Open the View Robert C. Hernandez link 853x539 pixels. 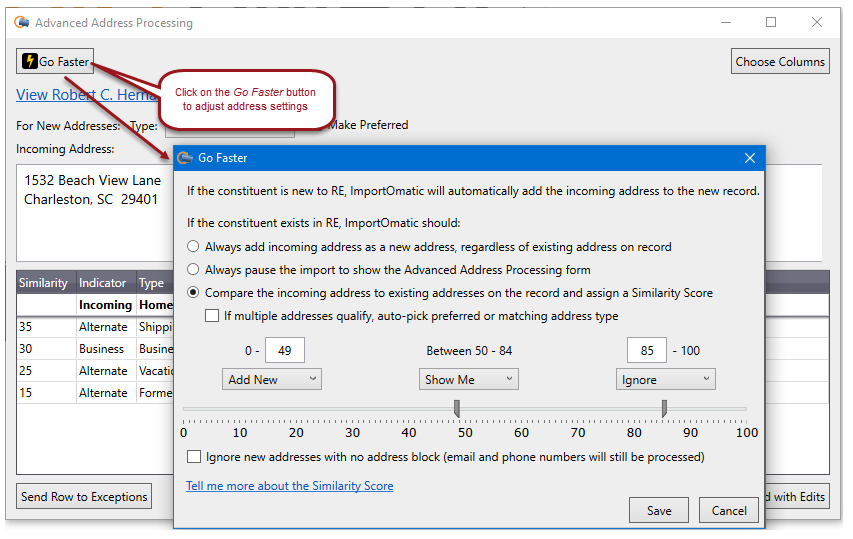[87, 95]
